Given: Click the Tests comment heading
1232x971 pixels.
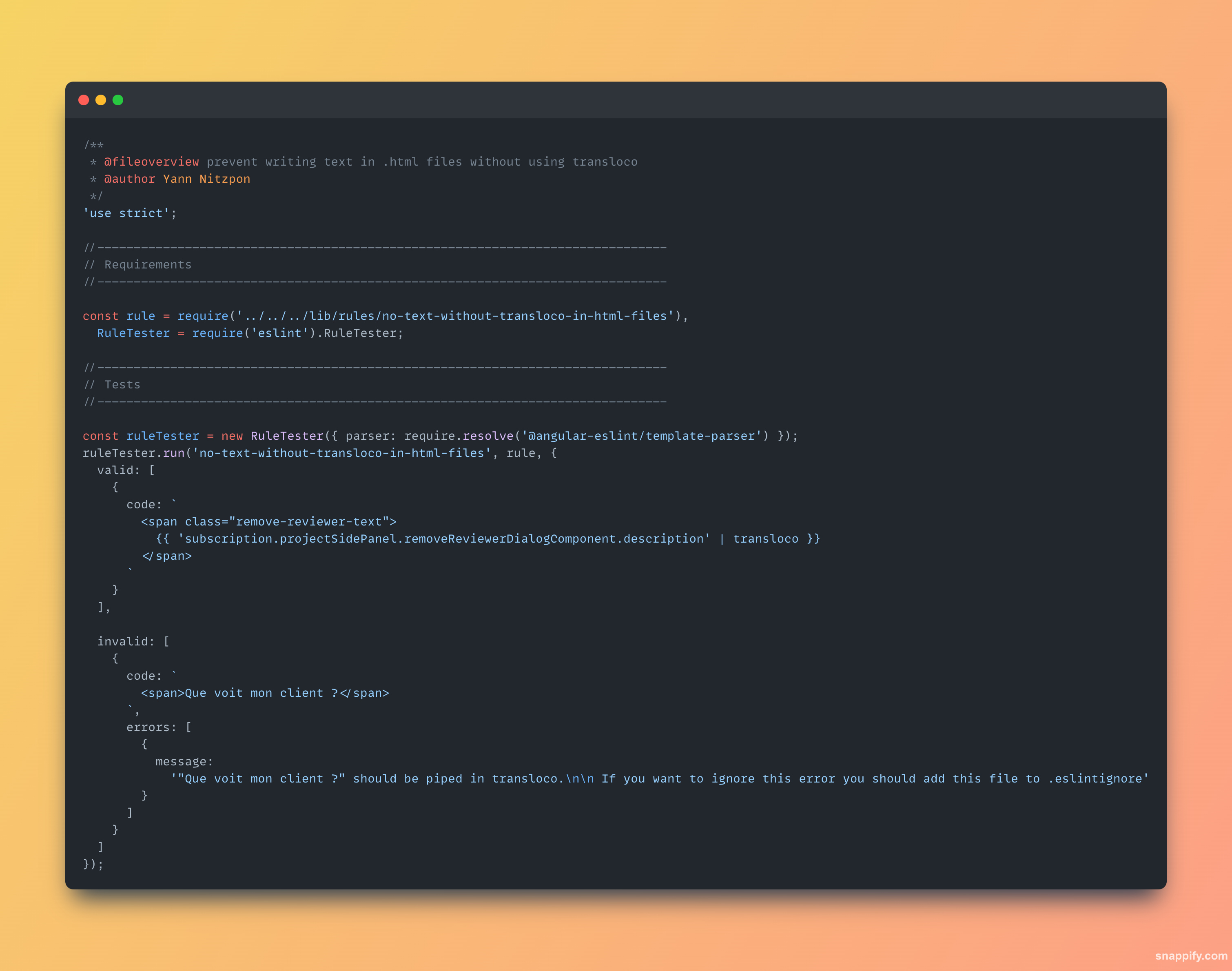Looking at the screenshot, I should (x=122, y=385).
